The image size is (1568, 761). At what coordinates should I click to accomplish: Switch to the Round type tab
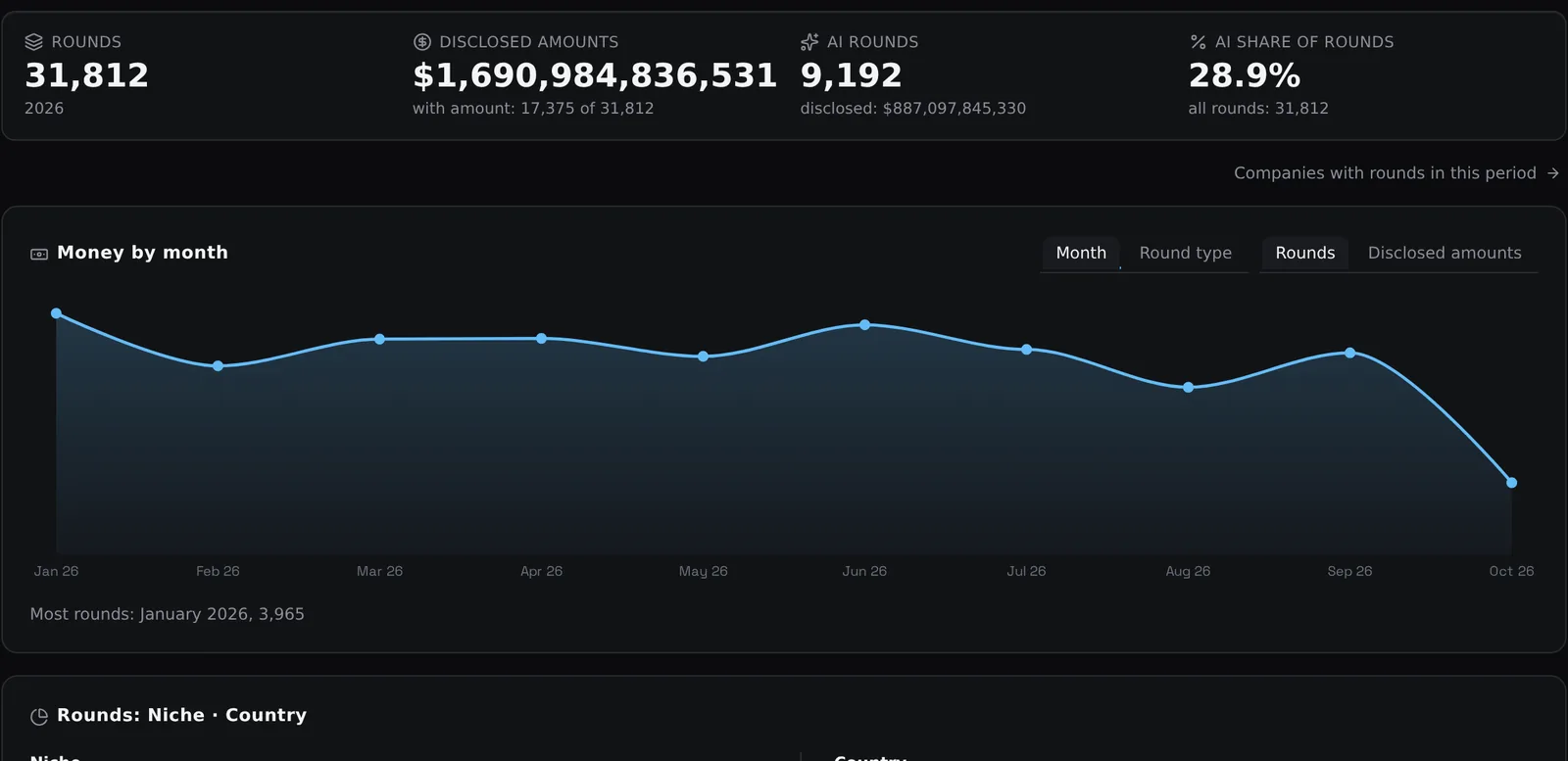pos(1185,253)
